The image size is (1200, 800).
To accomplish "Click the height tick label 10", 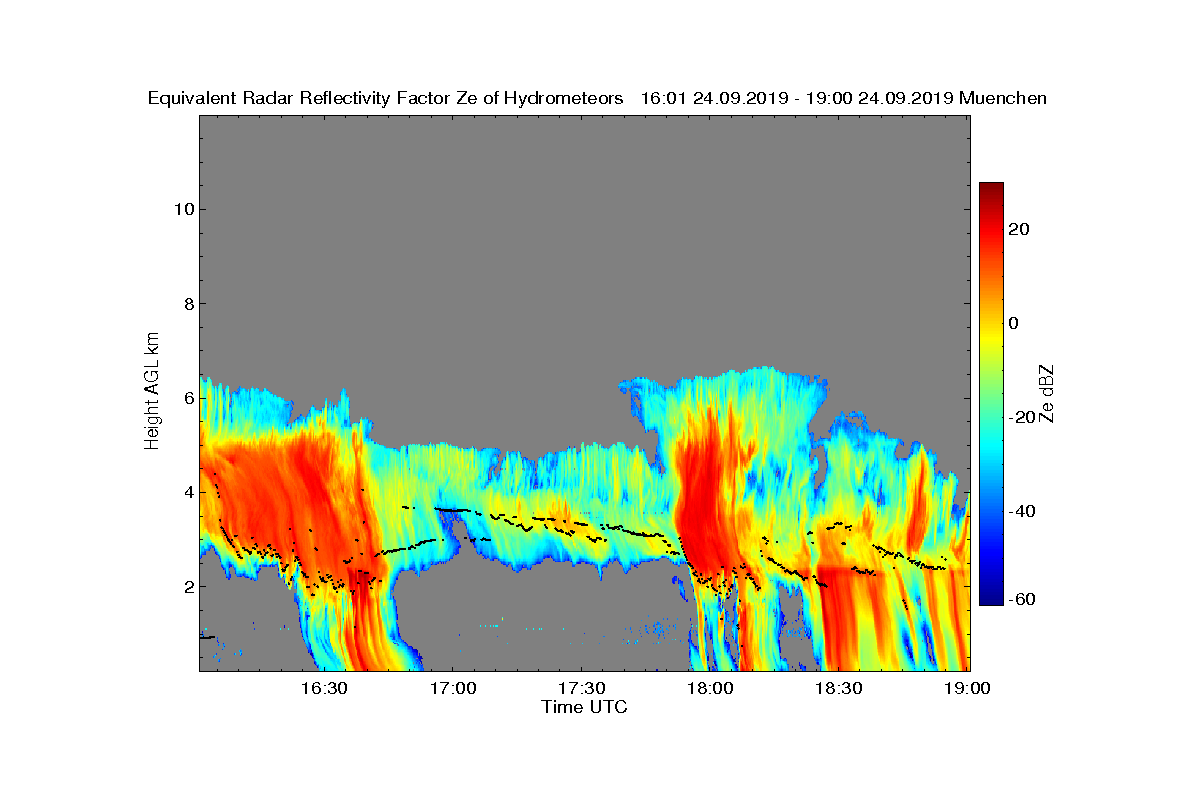I will point(182,209).
